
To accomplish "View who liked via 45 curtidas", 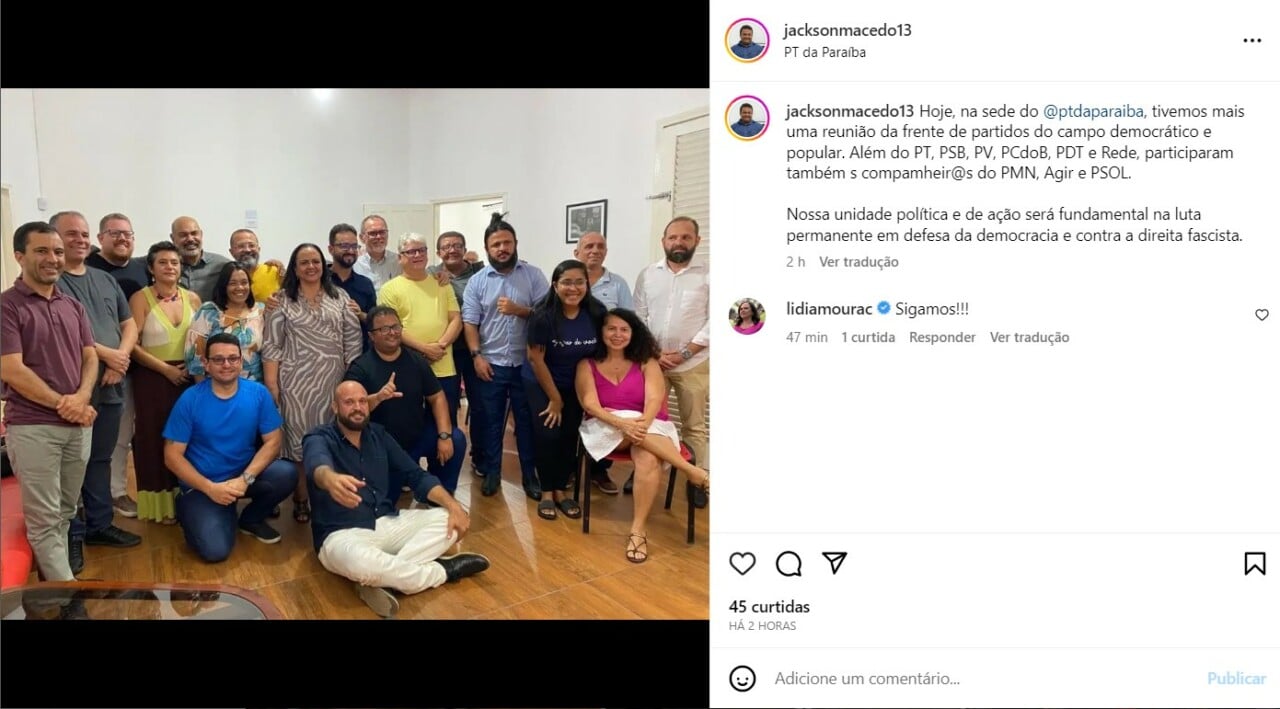I will [x=769, y=607].
